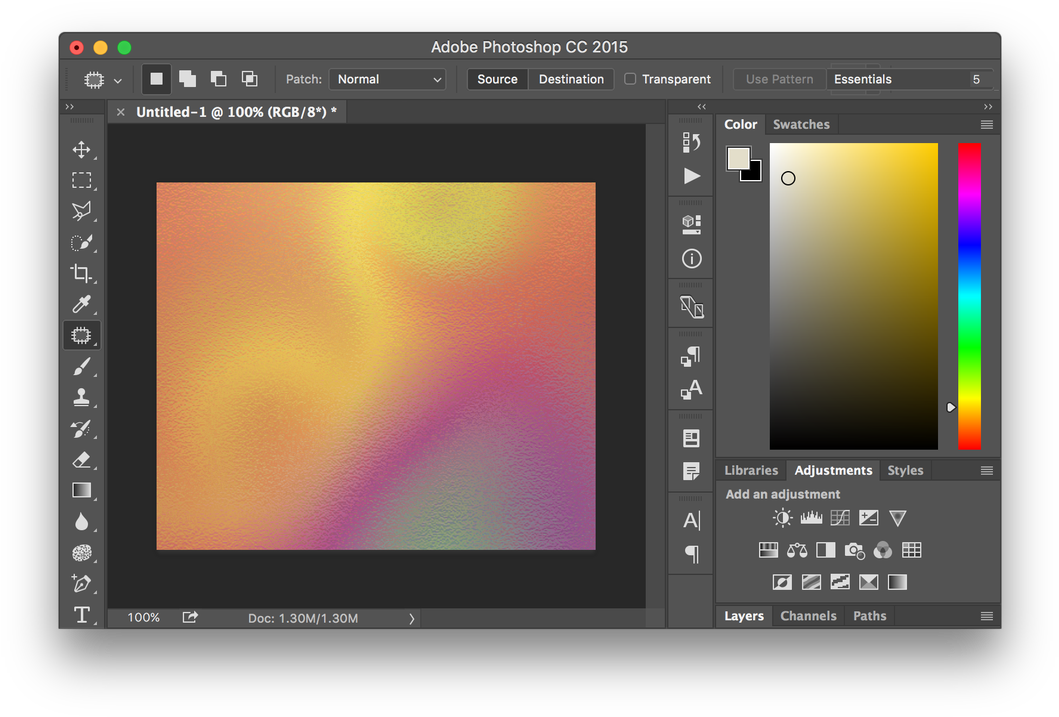Select the Gradient tool
The image size is (1059, 717).
pos(82,490)
